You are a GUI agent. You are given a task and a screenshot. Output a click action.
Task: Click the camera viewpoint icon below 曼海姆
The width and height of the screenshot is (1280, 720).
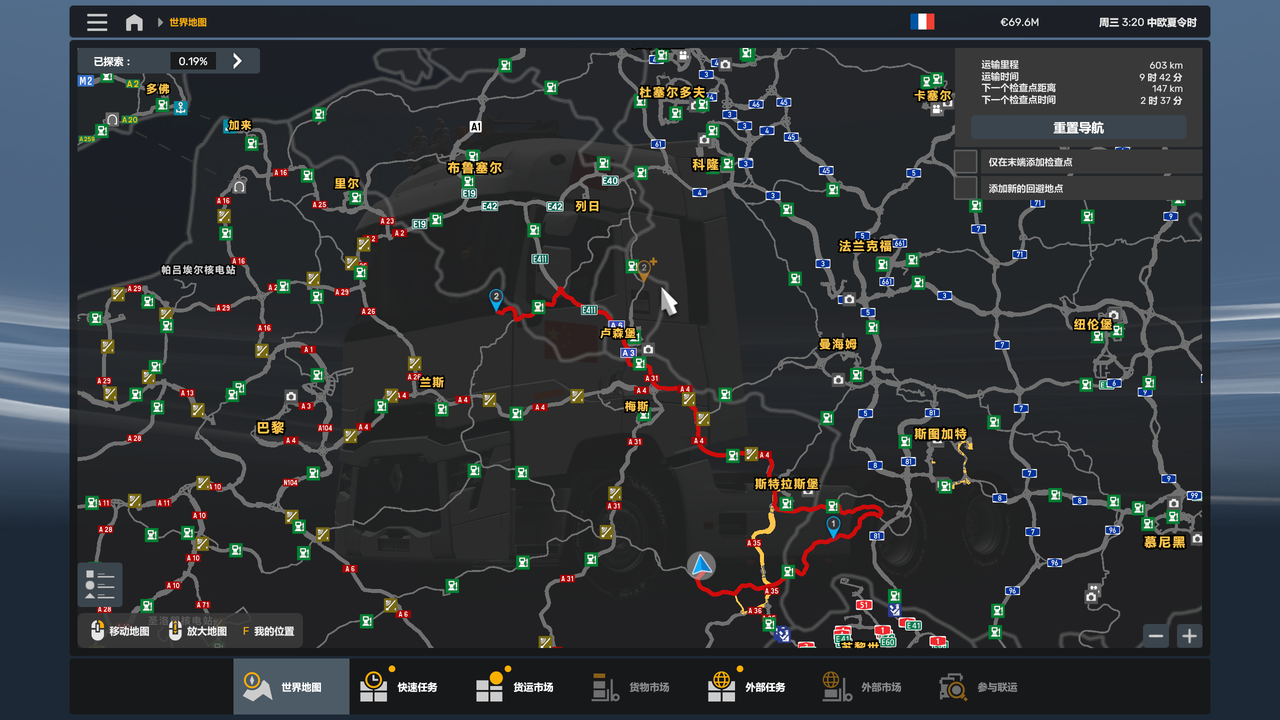coord(838,379)
